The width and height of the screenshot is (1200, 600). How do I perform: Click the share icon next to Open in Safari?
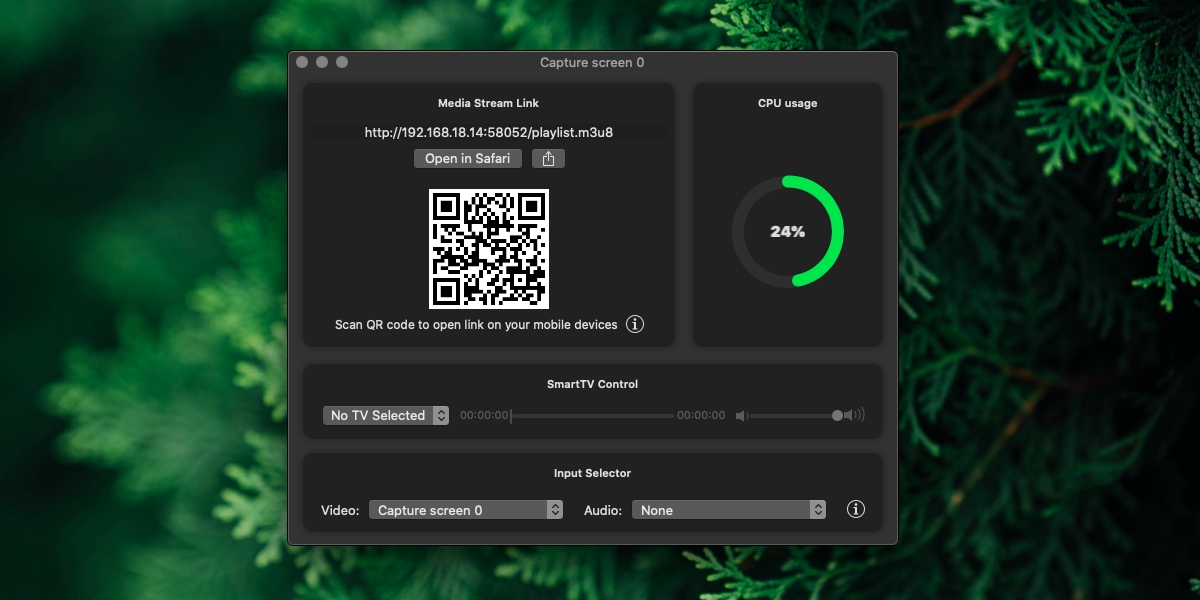[x=548, y=158]
